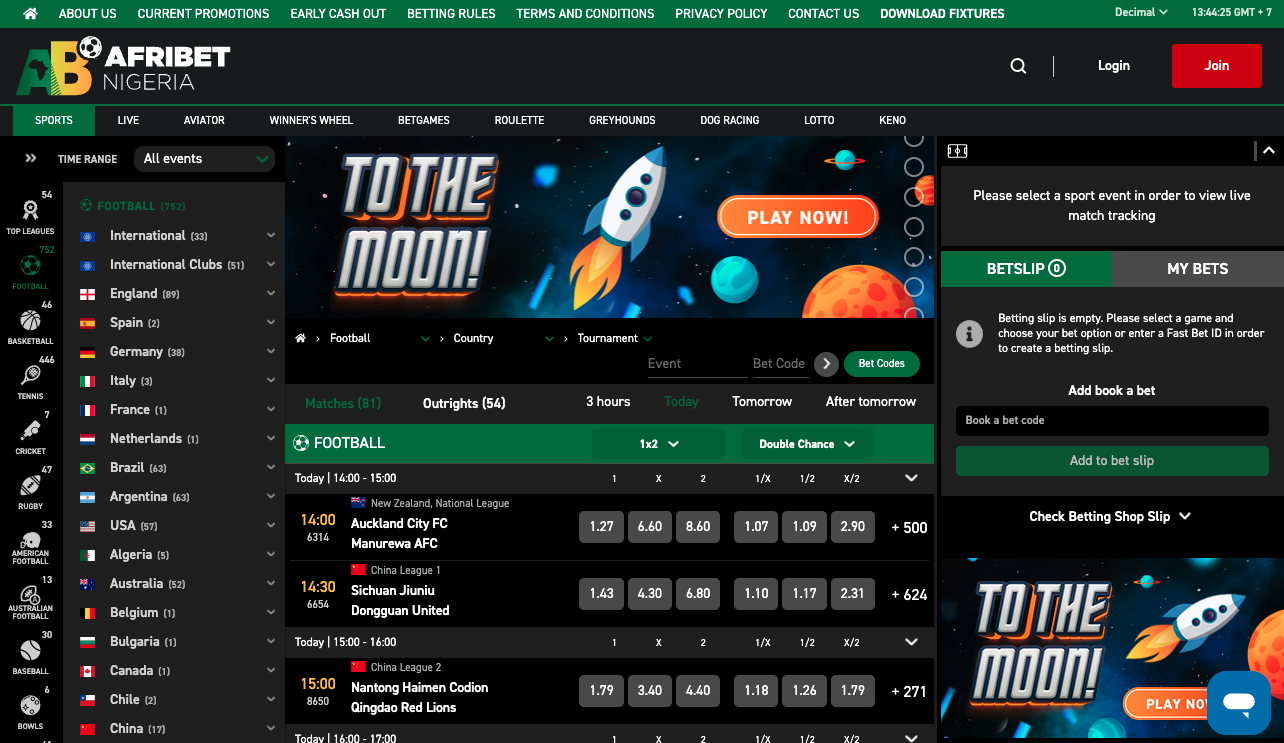Image resolution: width=1284 pixels, height=743 pixels.
Task: Open the Tournament breadcrumb dropdown
Action: [615, 338]
